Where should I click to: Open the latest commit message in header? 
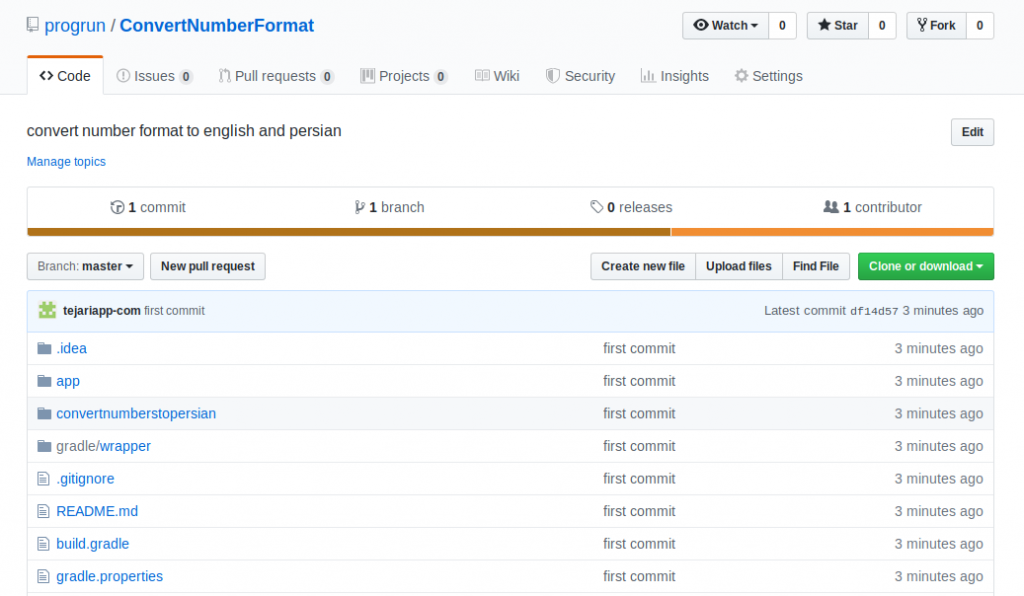(x=174, y=311)
